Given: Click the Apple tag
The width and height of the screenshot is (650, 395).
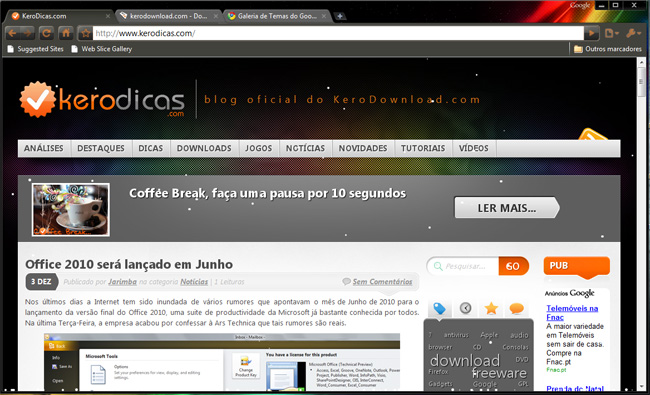Looking at the screenshot, I should [x=489, y=335].
